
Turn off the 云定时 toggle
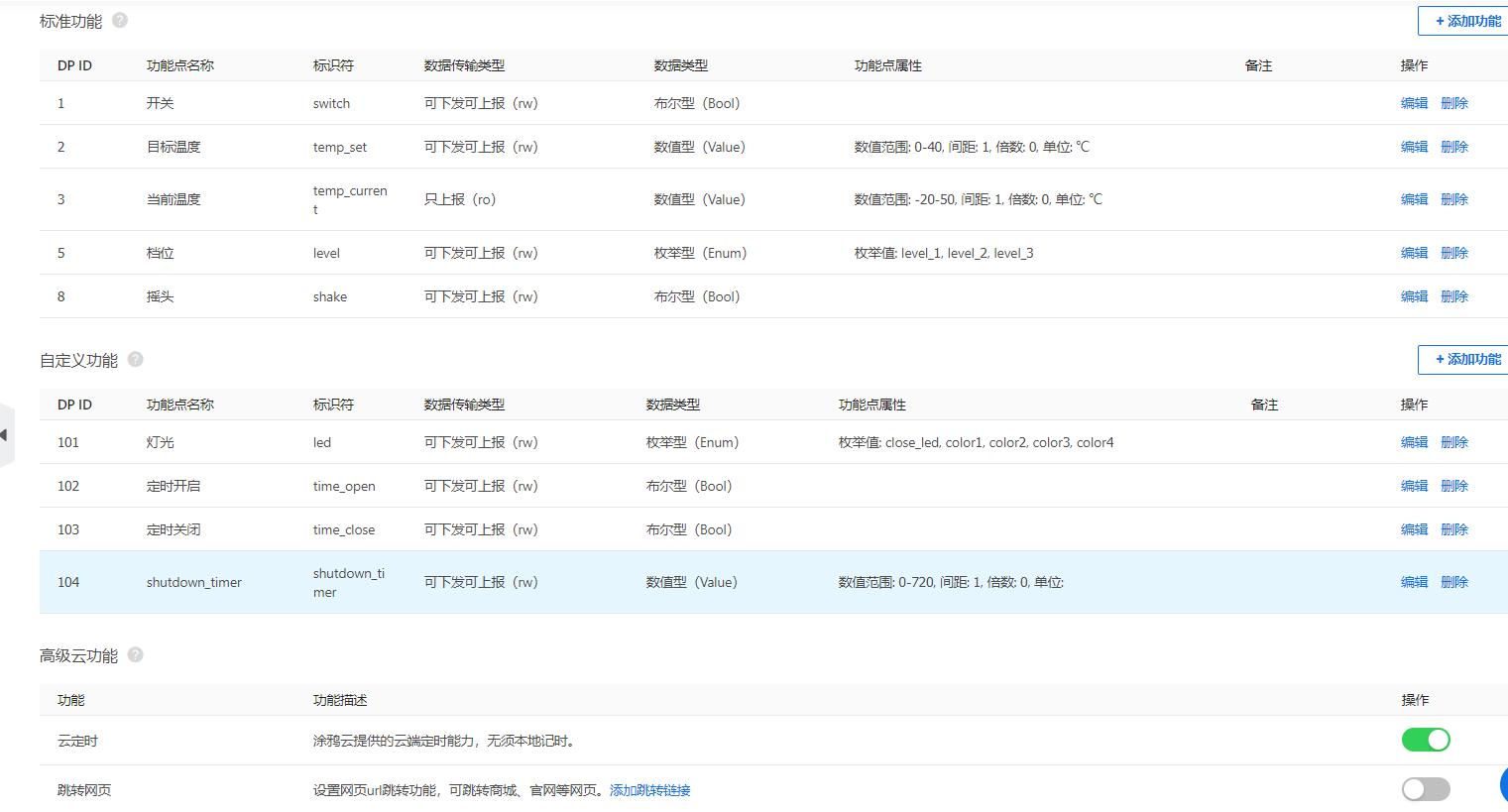[x=1426, y=740]
